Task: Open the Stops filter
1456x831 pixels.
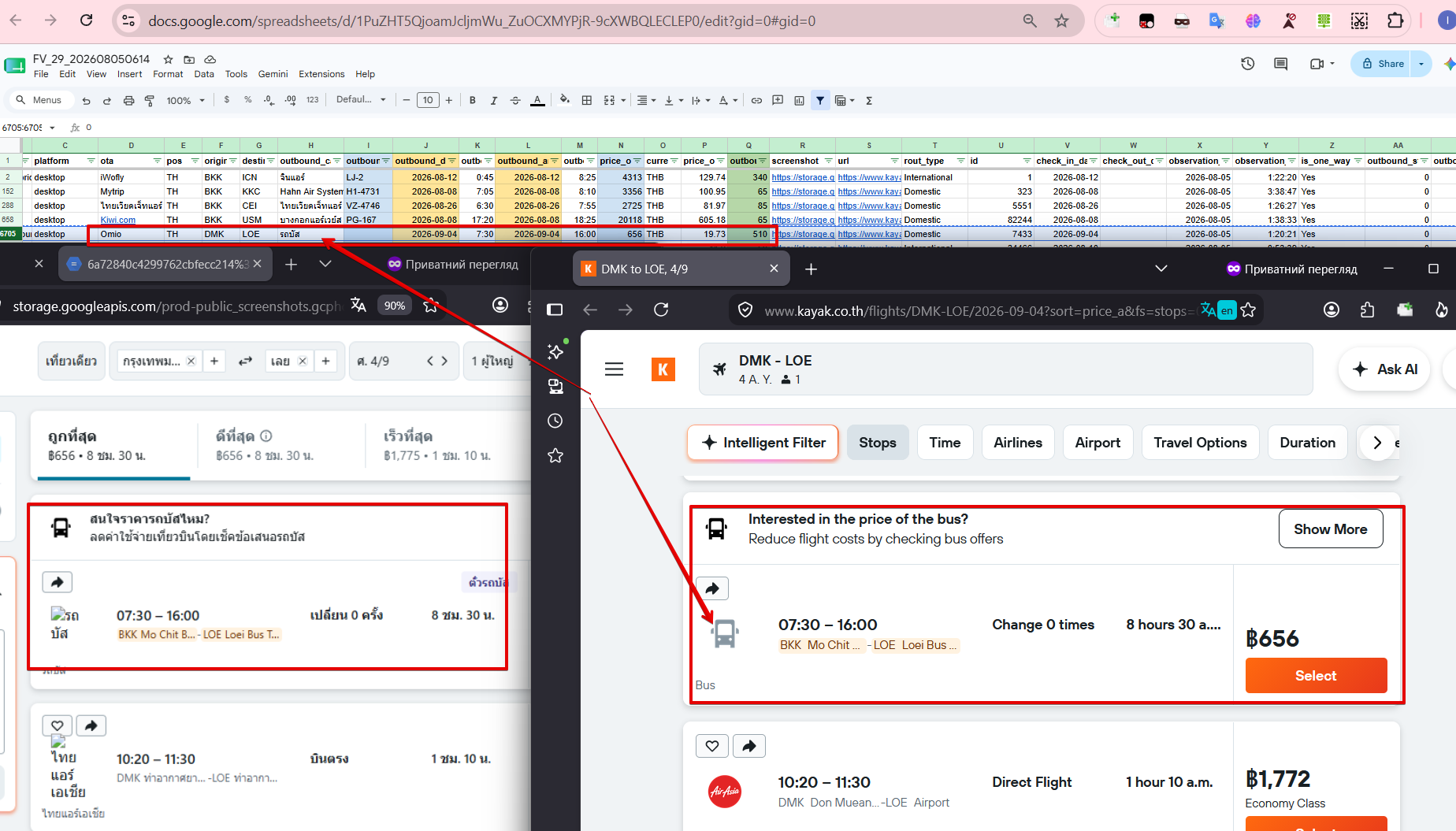Action: [x=878, y=443]
